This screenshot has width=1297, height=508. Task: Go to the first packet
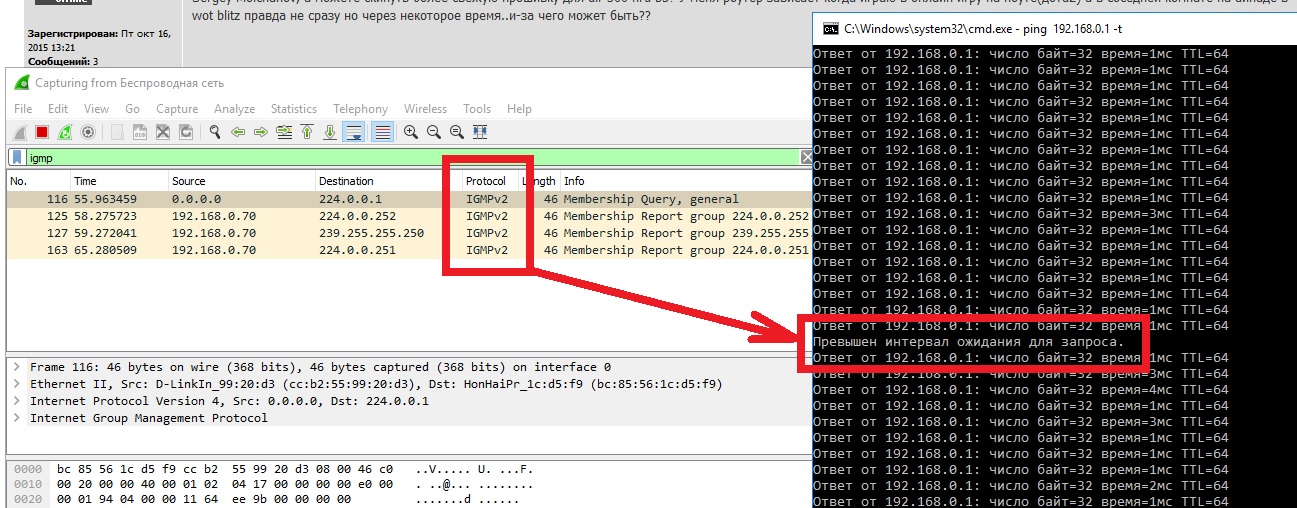pyautogui.click(x=306, y=132)
